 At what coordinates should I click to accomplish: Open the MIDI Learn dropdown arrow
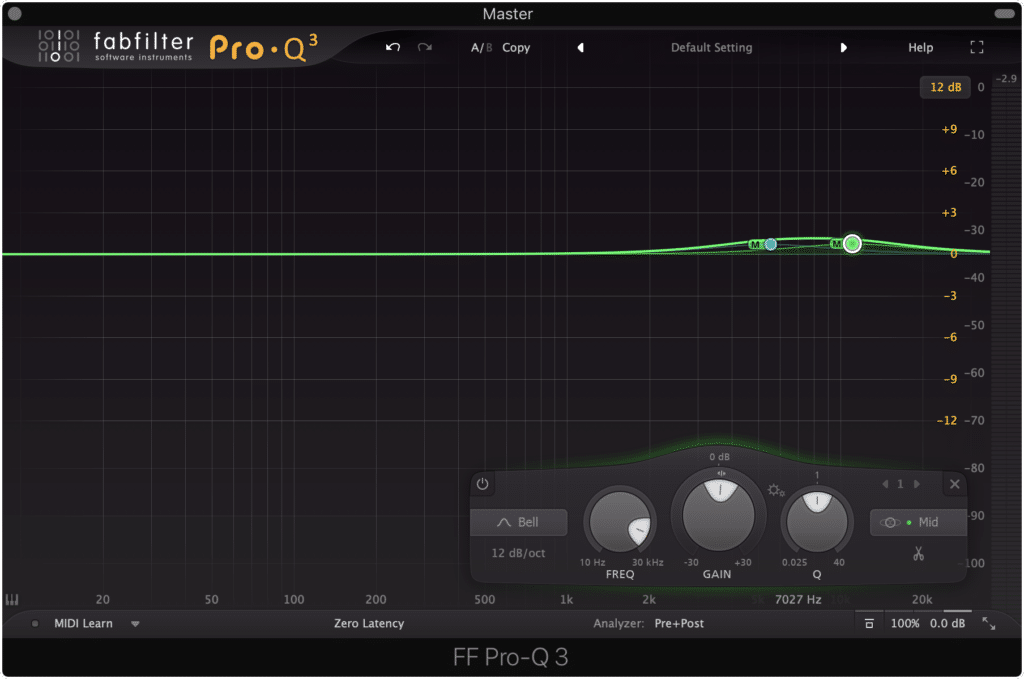(135, 624)
